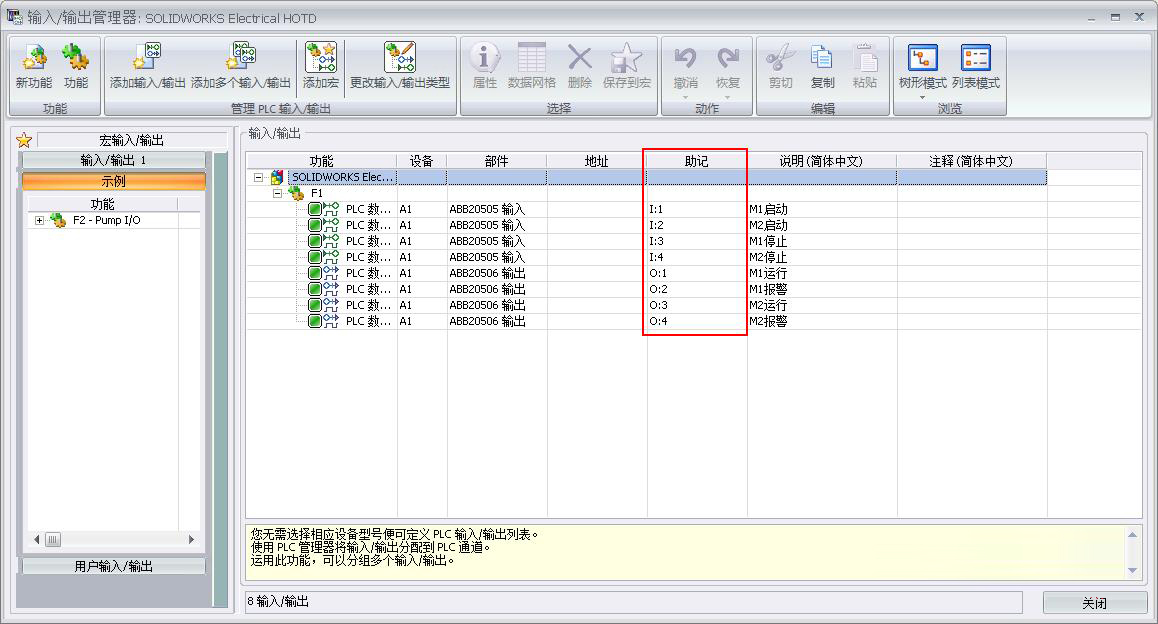
Task: Select the O:4 M2报警 output row
Action: 768,321
